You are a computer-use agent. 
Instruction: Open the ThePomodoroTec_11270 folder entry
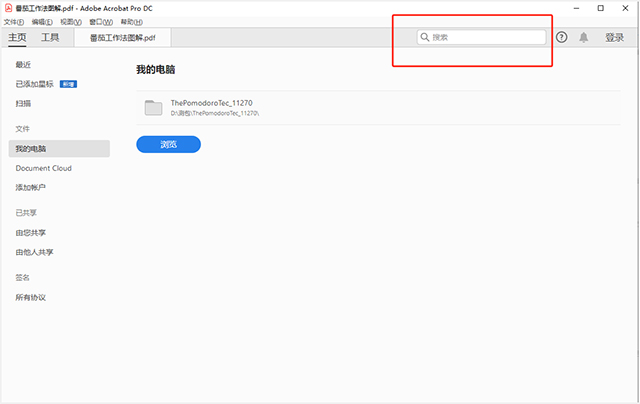point(378,108)
